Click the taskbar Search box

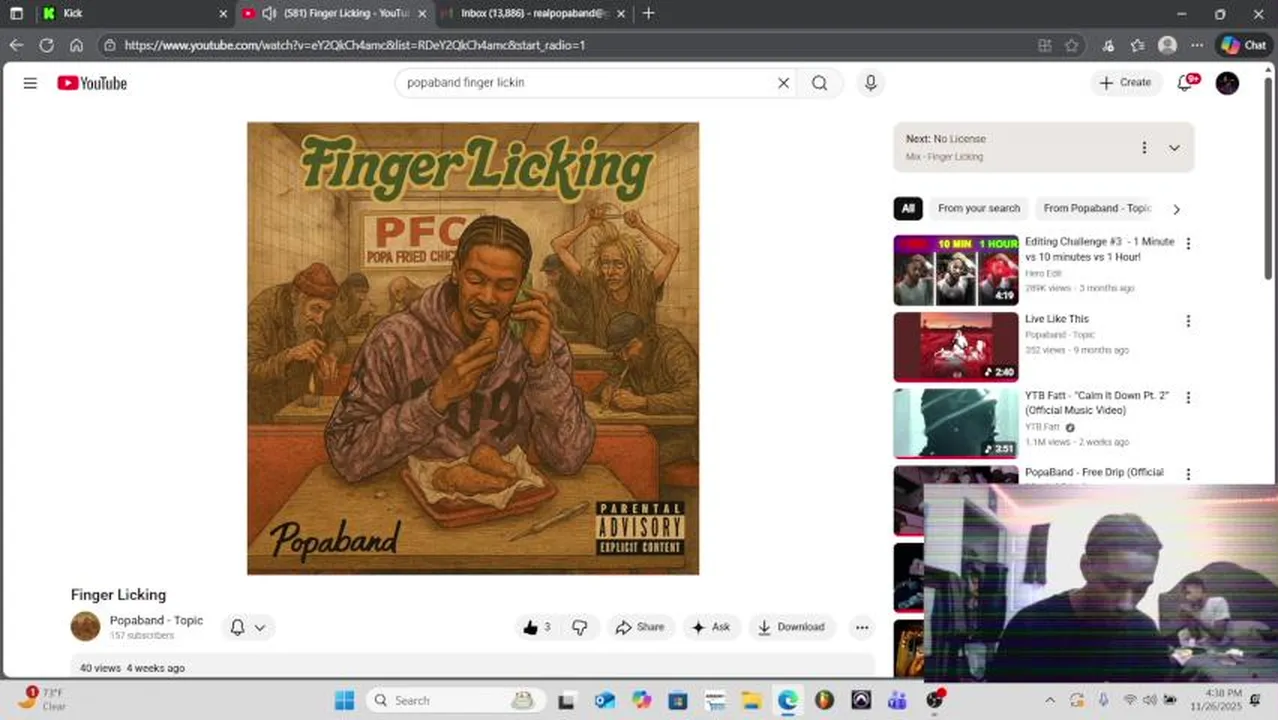455,700
